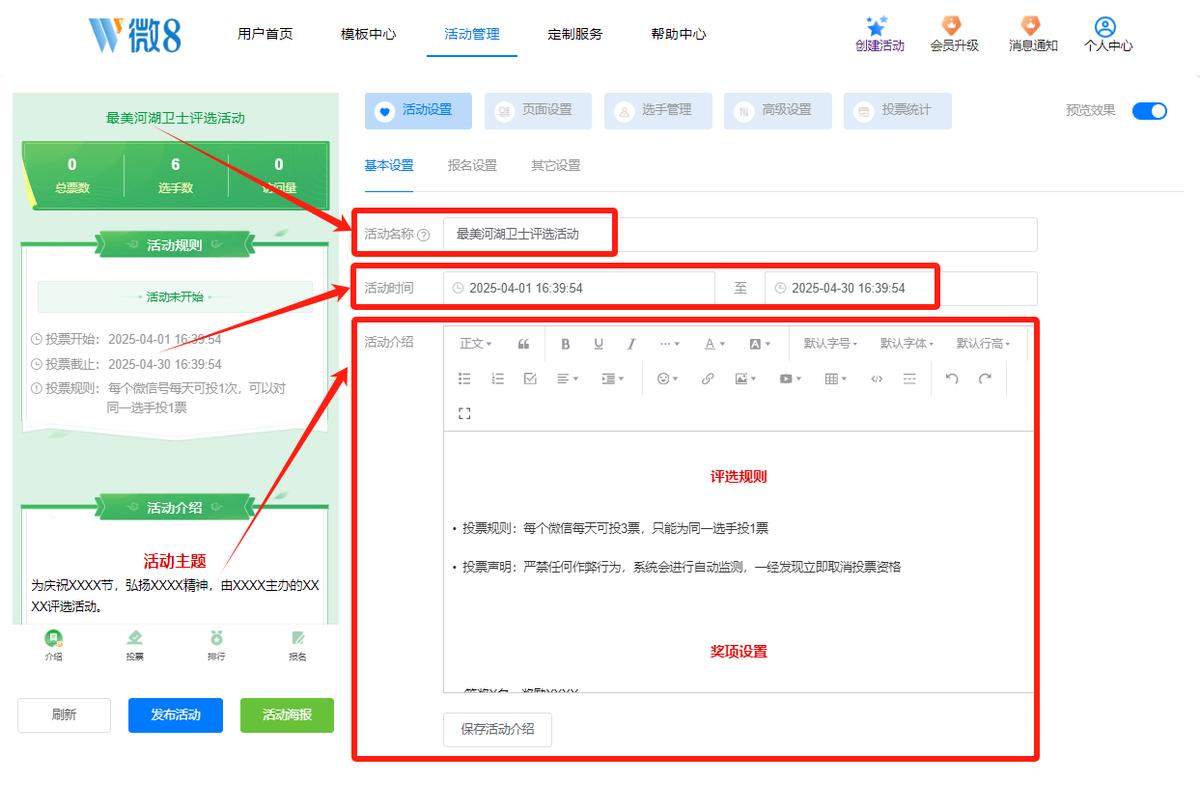
Task: Select the 页面设置 tab
Action: click(x=538, y=111)
